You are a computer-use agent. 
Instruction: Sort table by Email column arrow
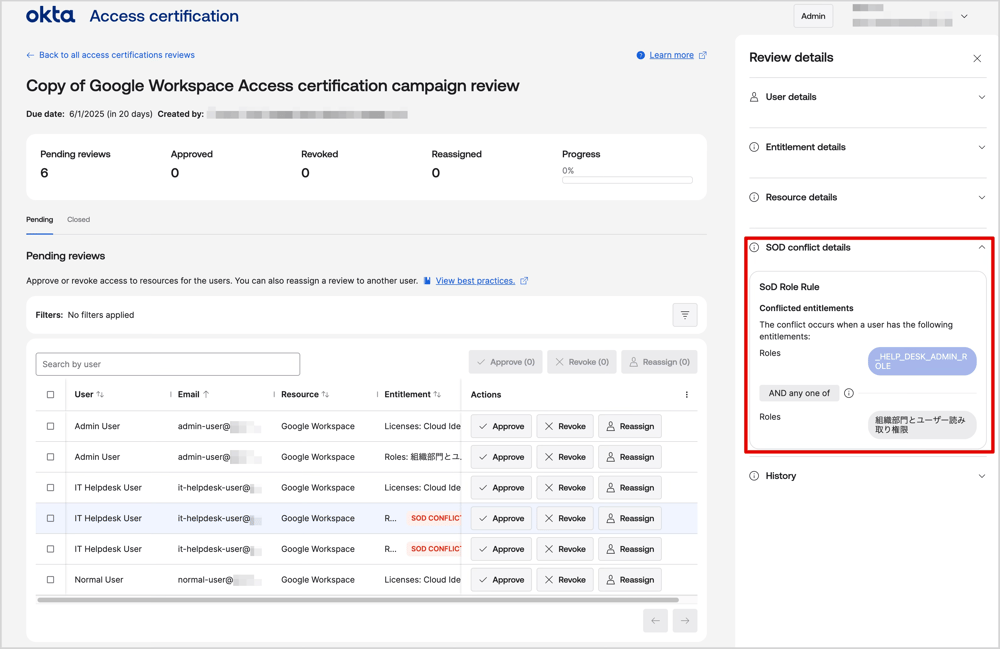[x=206, y=395]
